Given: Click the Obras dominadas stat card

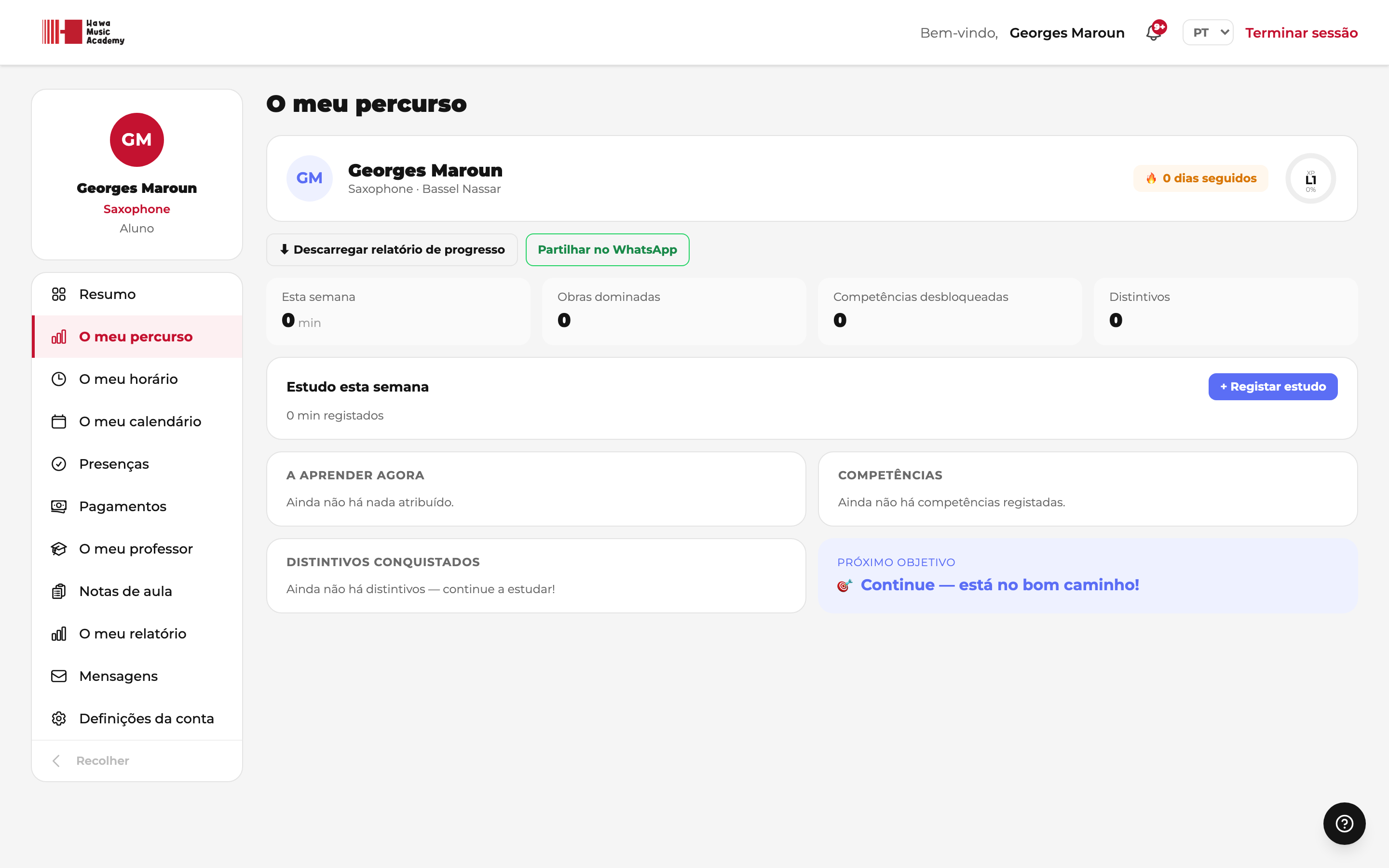Looking at the screenshot, I should [x=674, y=312].
